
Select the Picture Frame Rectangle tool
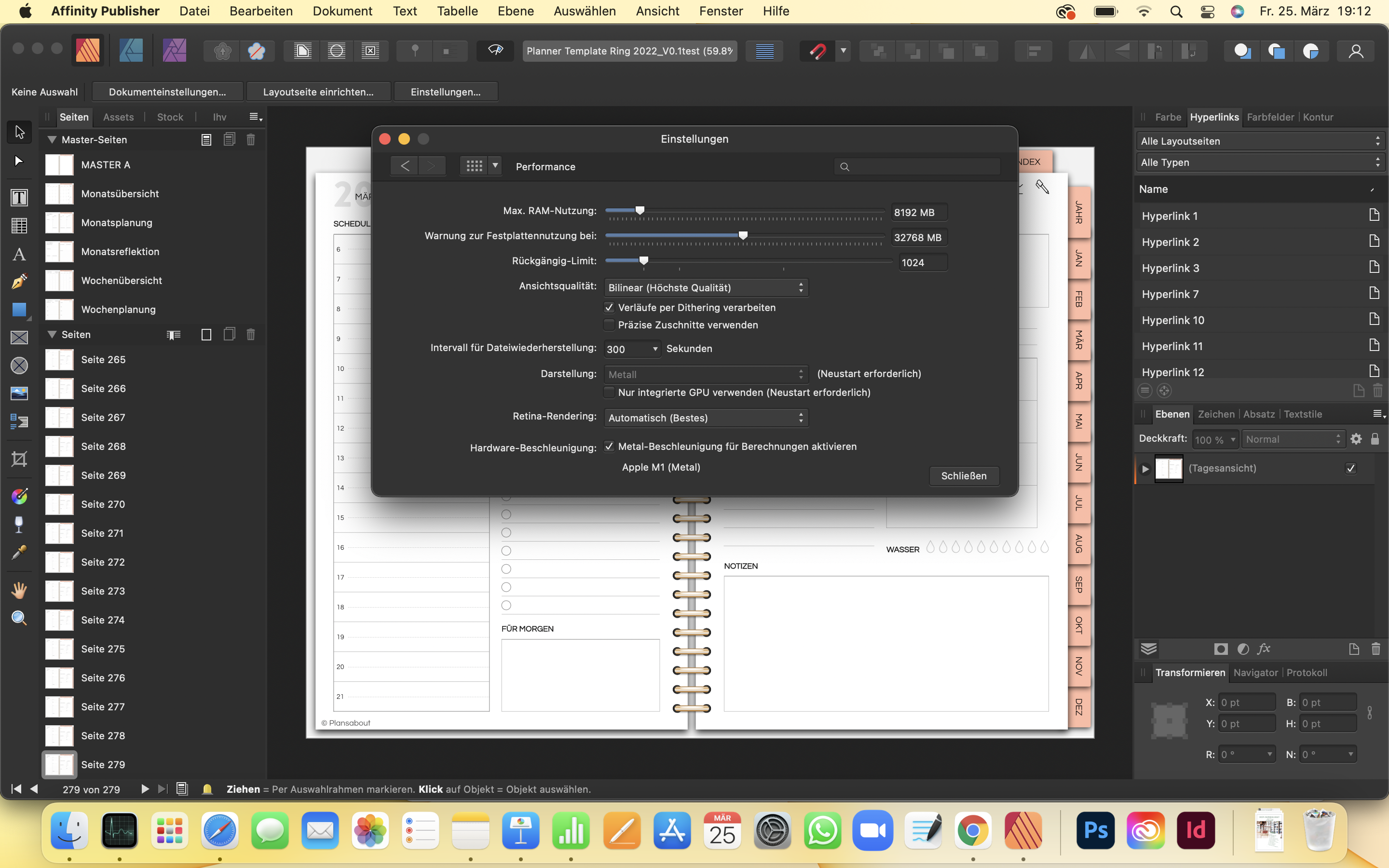pyautogui.click(x=19, y=338)
